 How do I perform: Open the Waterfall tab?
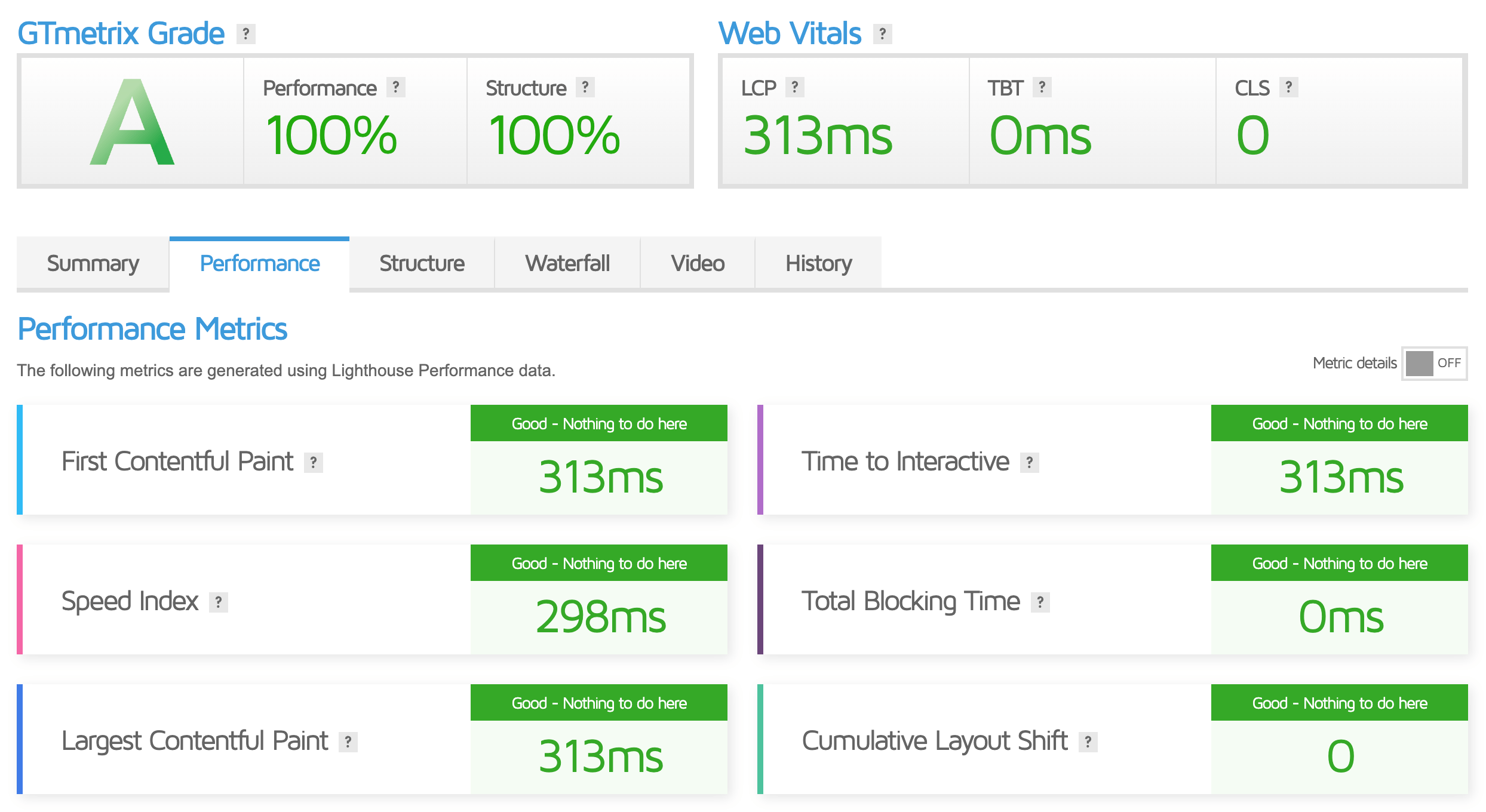[x=567, y=263]
